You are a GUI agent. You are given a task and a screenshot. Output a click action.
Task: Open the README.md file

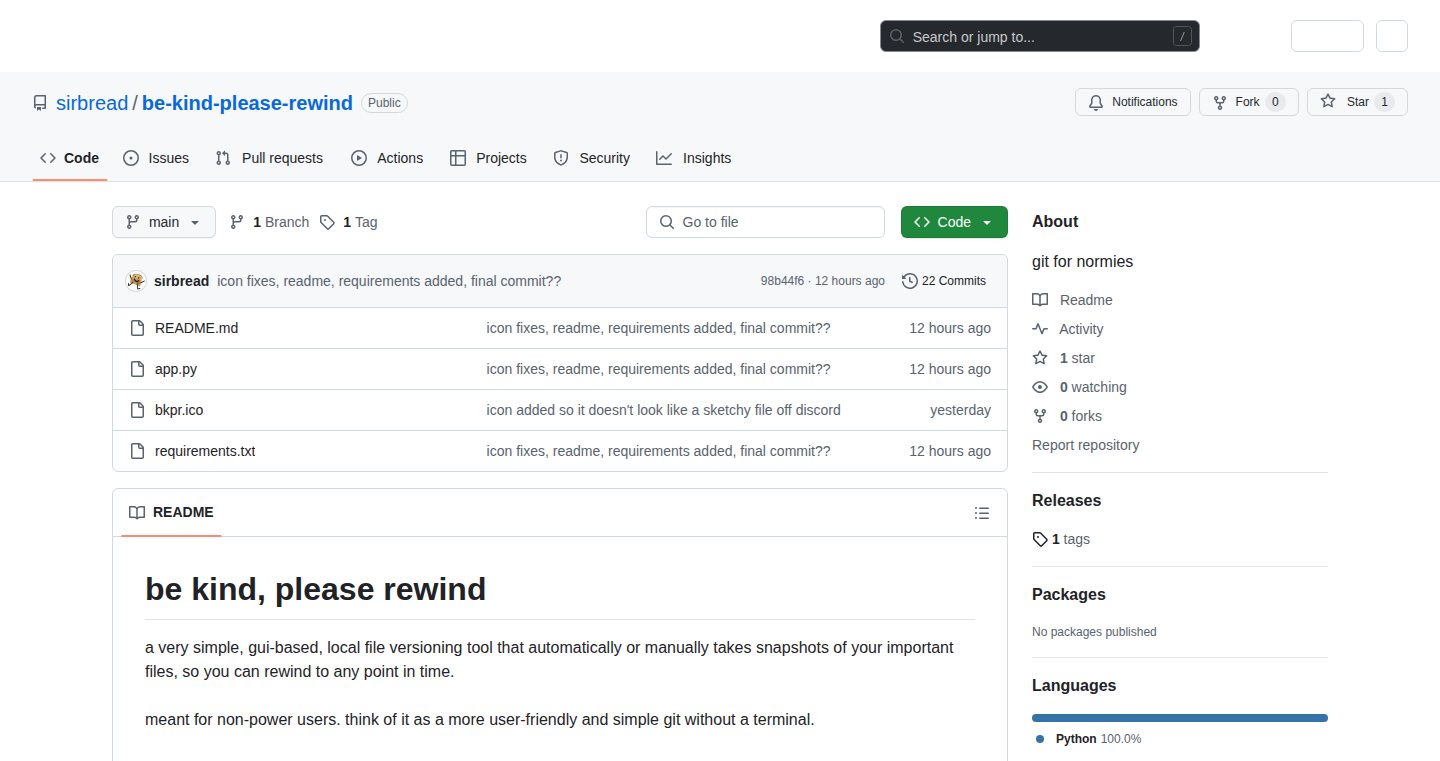click(x=196, y=328)
